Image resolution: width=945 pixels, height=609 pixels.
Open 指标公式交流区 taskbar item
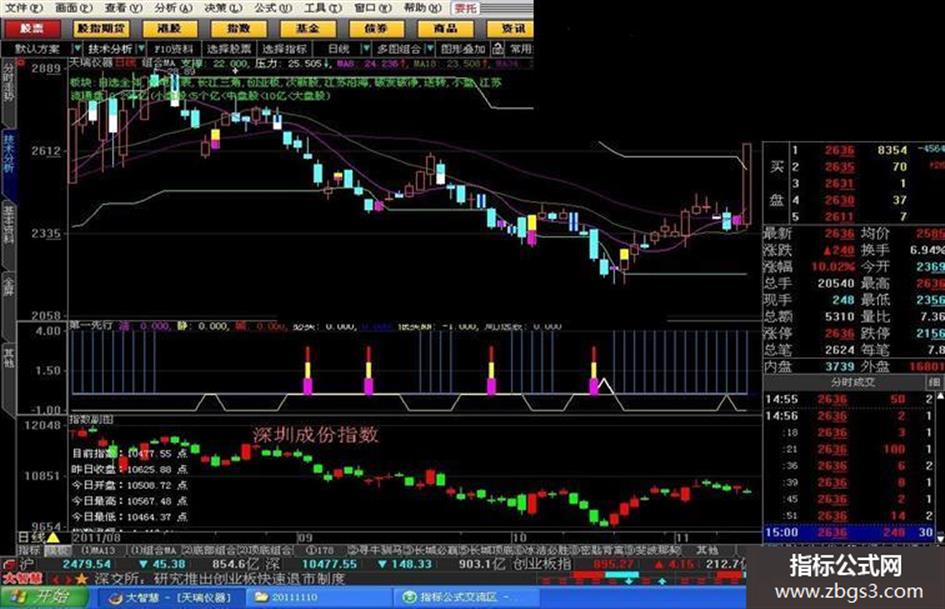click(x=464, y=598)
